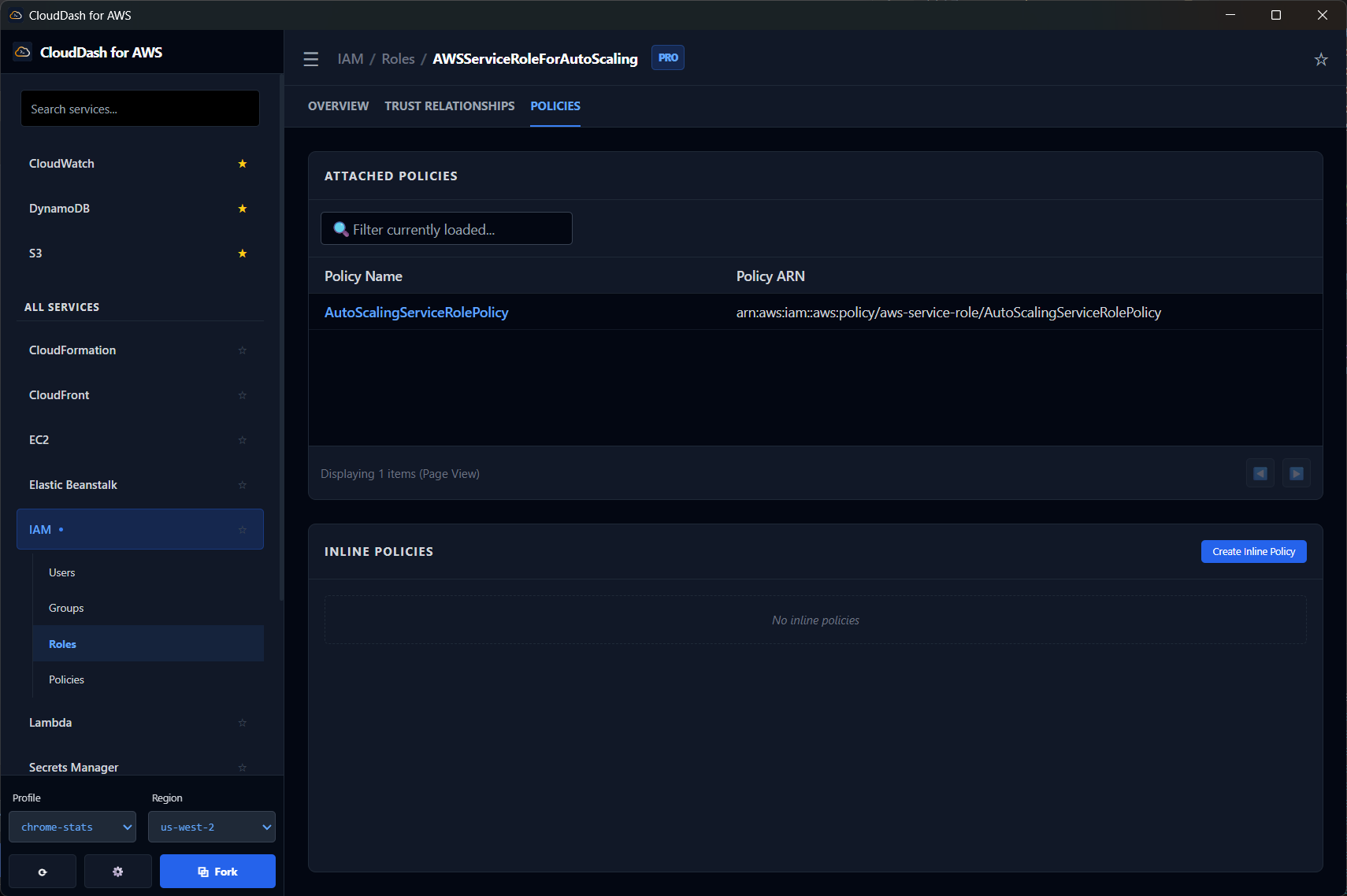Go to previous page of attached policies
The image size is (1347, 896).
(1260, 473)
